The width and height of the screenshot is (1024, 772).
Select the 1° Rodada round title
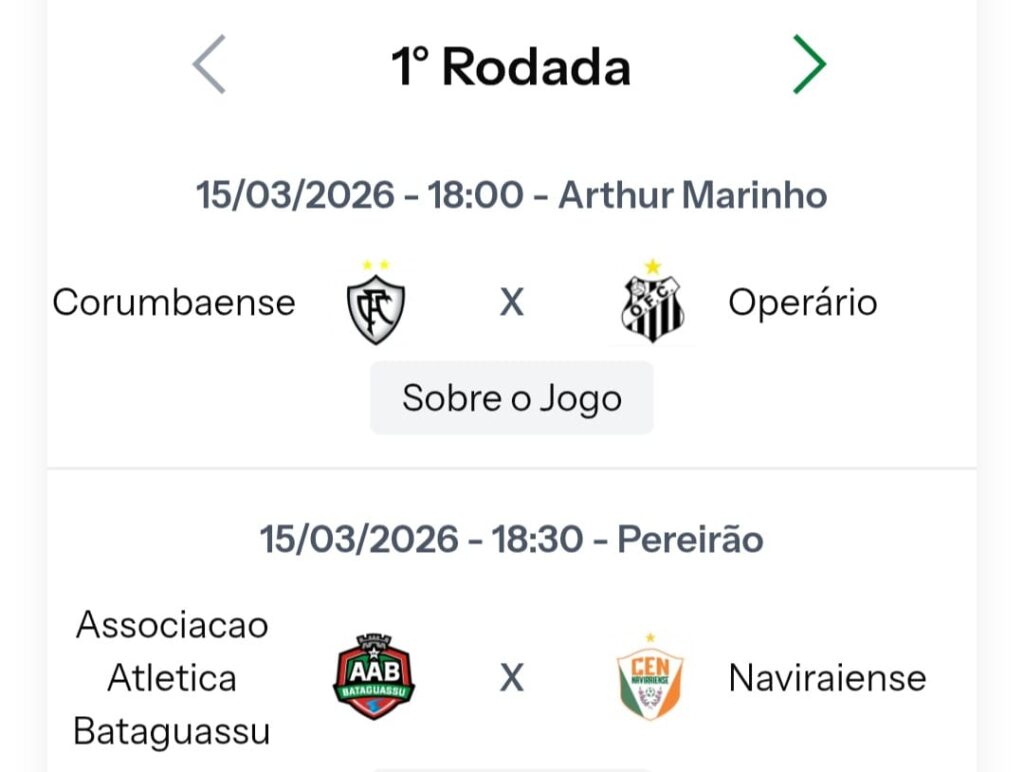[x=511, y=67]
